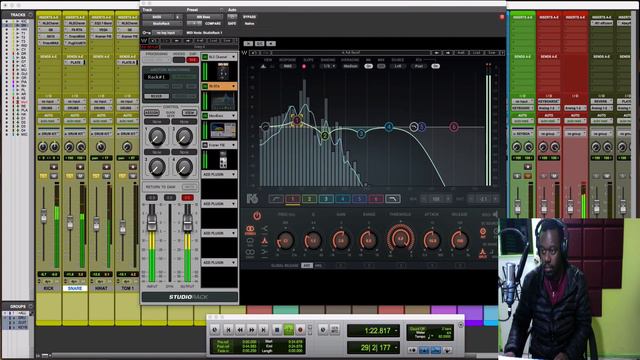Screen dimensions: 640x360
Task: Select band 6 node on F6 graph
Action: [x=453, y=127]
